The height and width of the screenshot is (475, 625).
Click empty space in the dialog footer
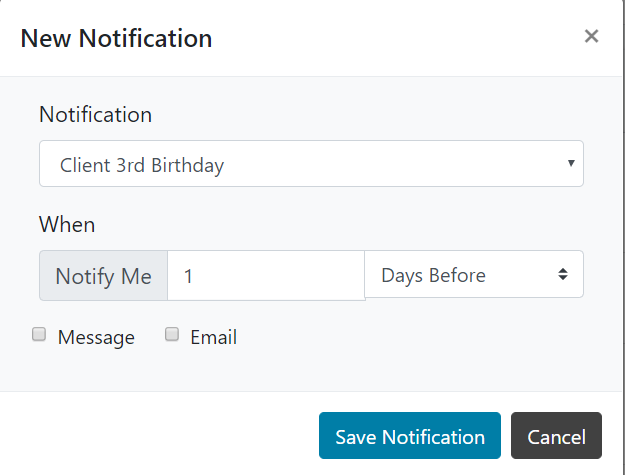pyautogui.click(x=160, y=435)
